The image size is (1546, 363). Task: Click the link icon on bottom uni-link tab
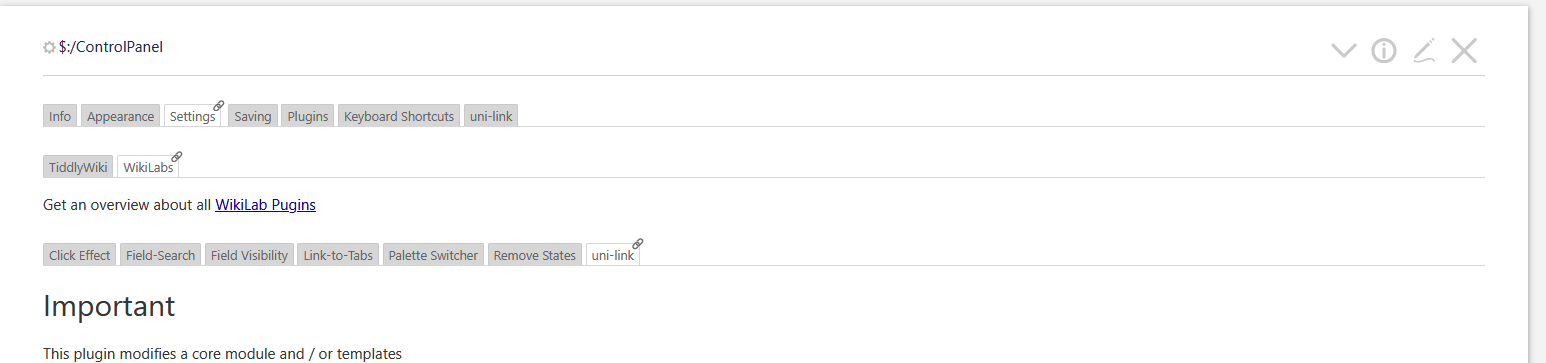coord(638,243)
